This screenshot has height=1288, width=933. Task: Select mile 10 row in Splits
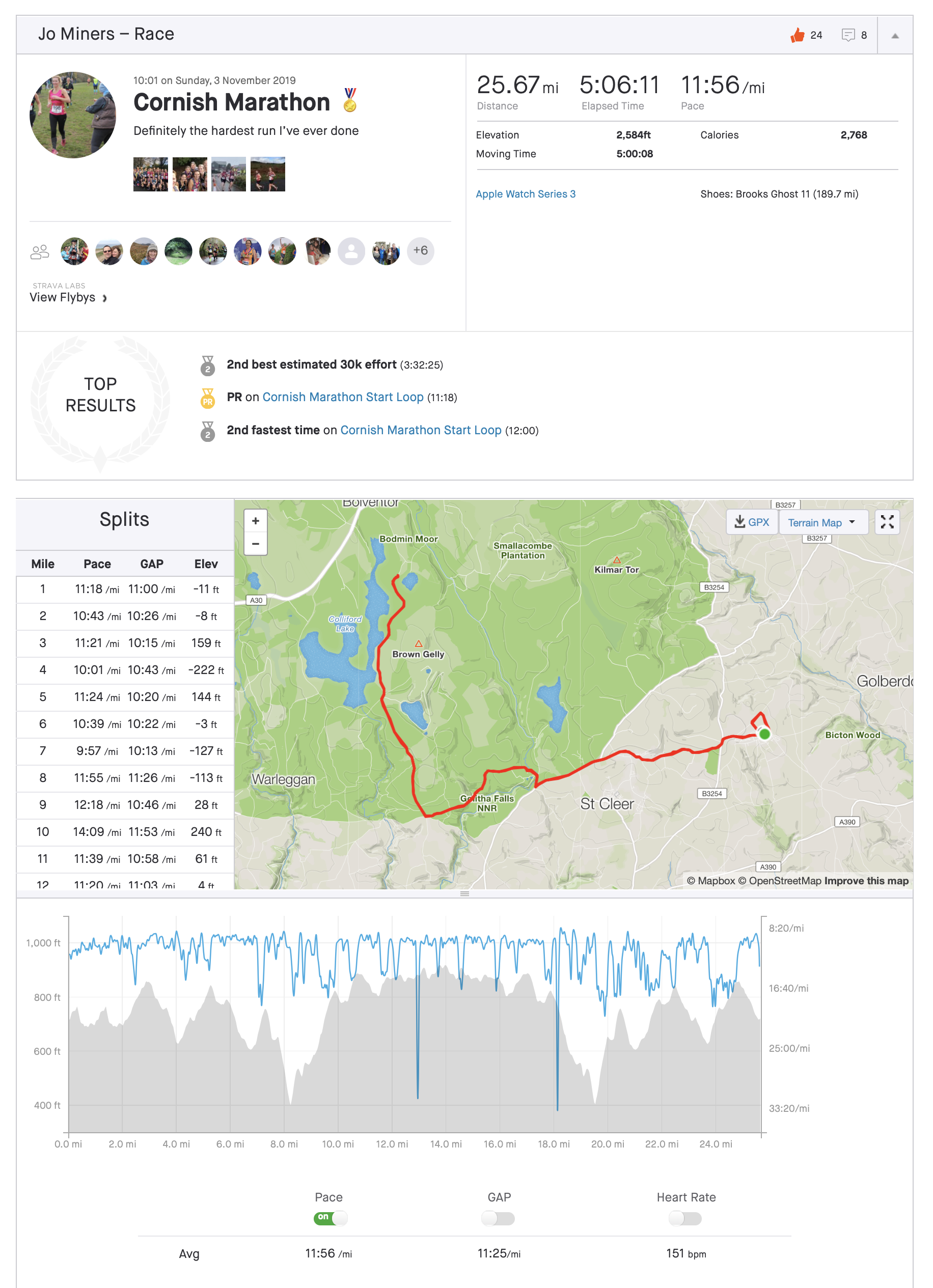tap(125, 832)
